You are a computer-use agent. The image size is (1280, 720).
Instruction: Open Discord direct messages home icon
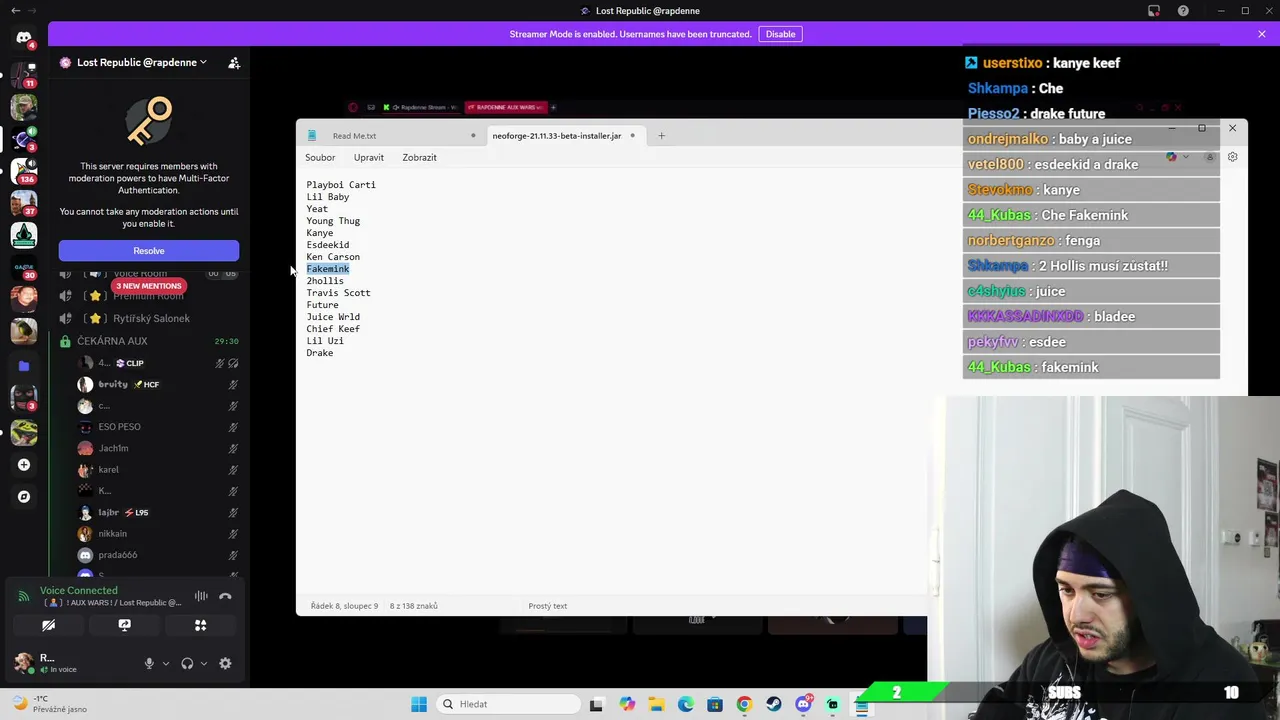[x=24, y=38]
